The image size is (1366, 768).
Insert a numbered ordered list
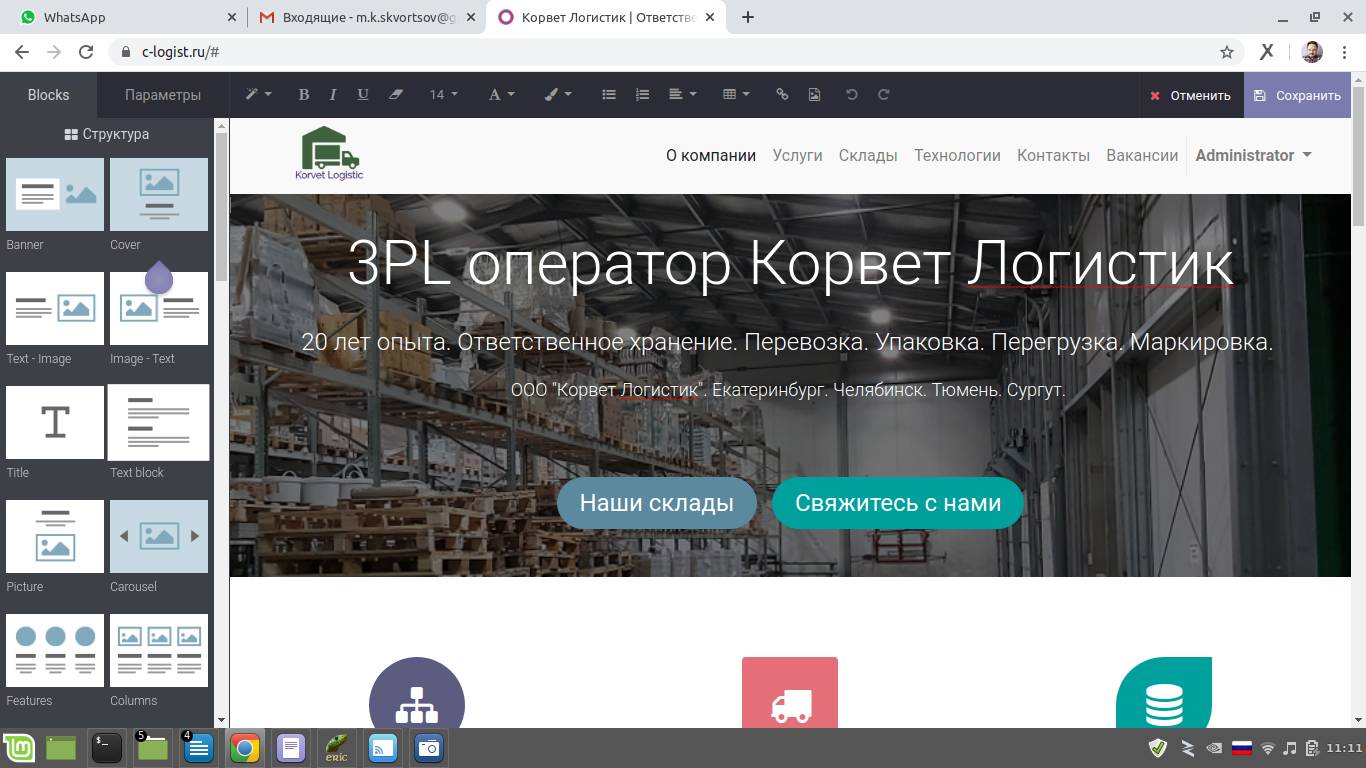coord(642,95)
